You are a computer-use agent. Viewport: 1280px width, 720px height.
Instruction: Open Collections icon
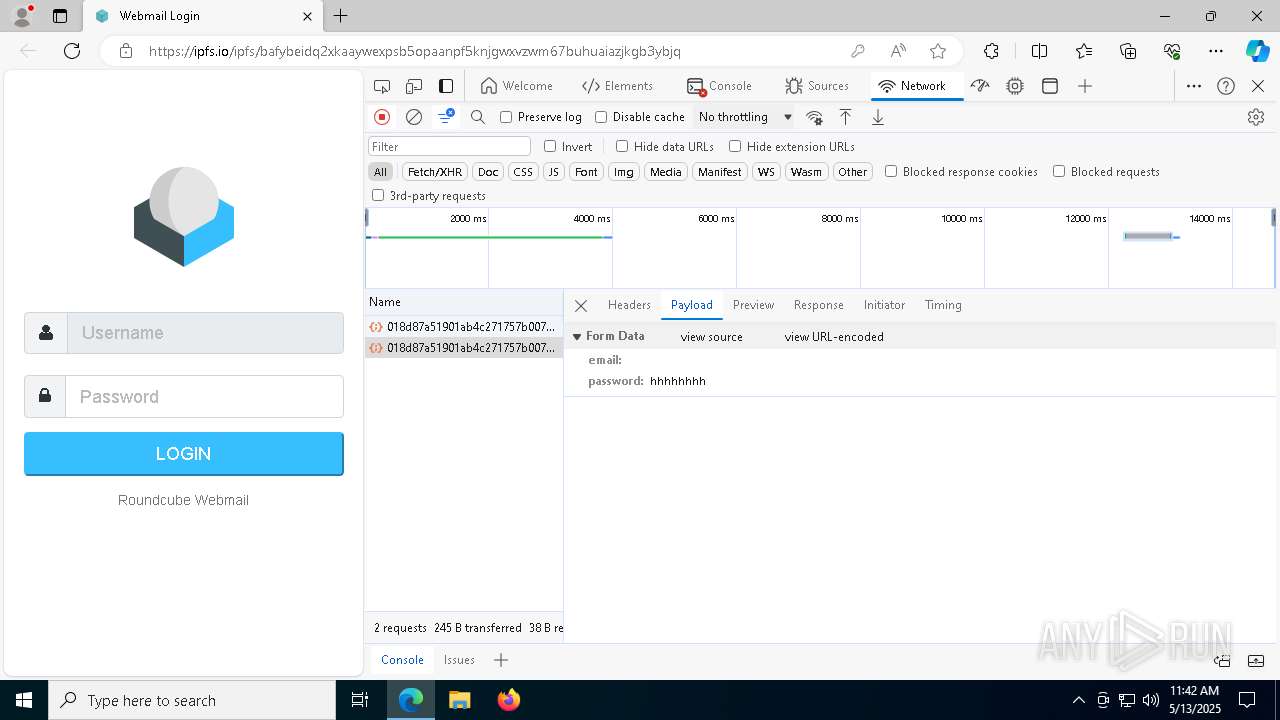tap(1128, 51)
